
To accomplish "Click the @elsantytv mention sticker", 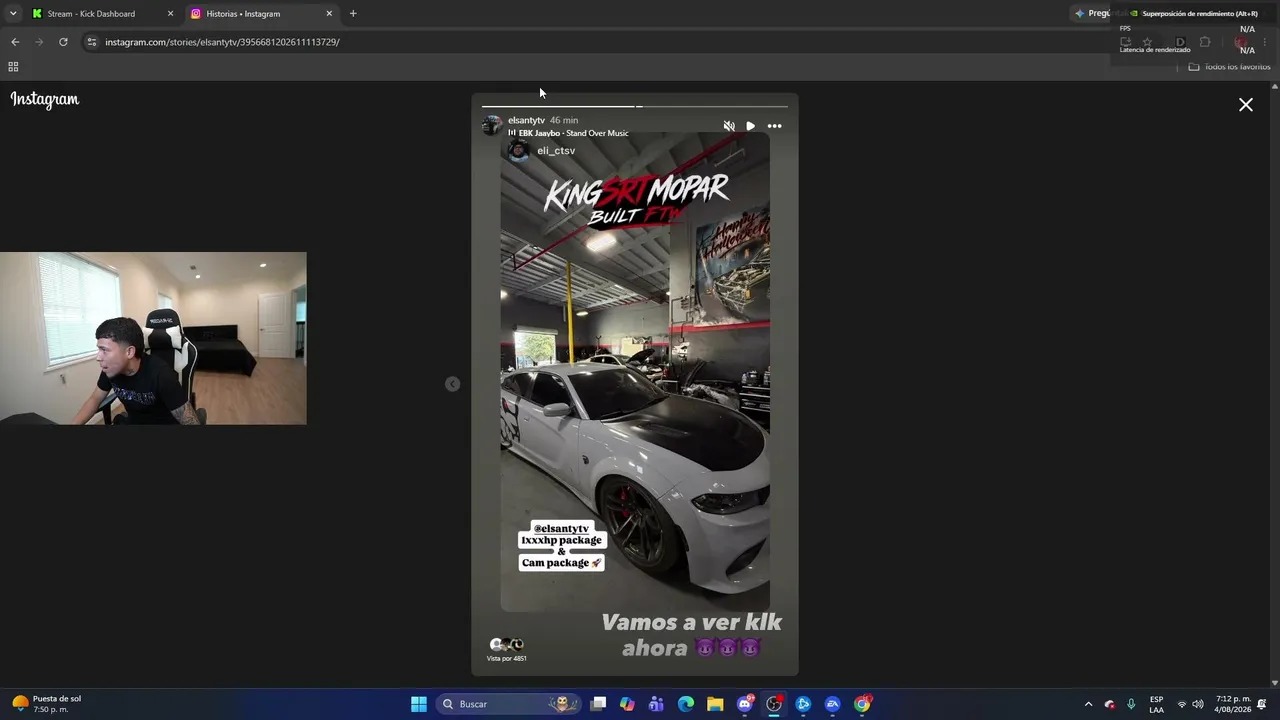I will pos(561,528).
